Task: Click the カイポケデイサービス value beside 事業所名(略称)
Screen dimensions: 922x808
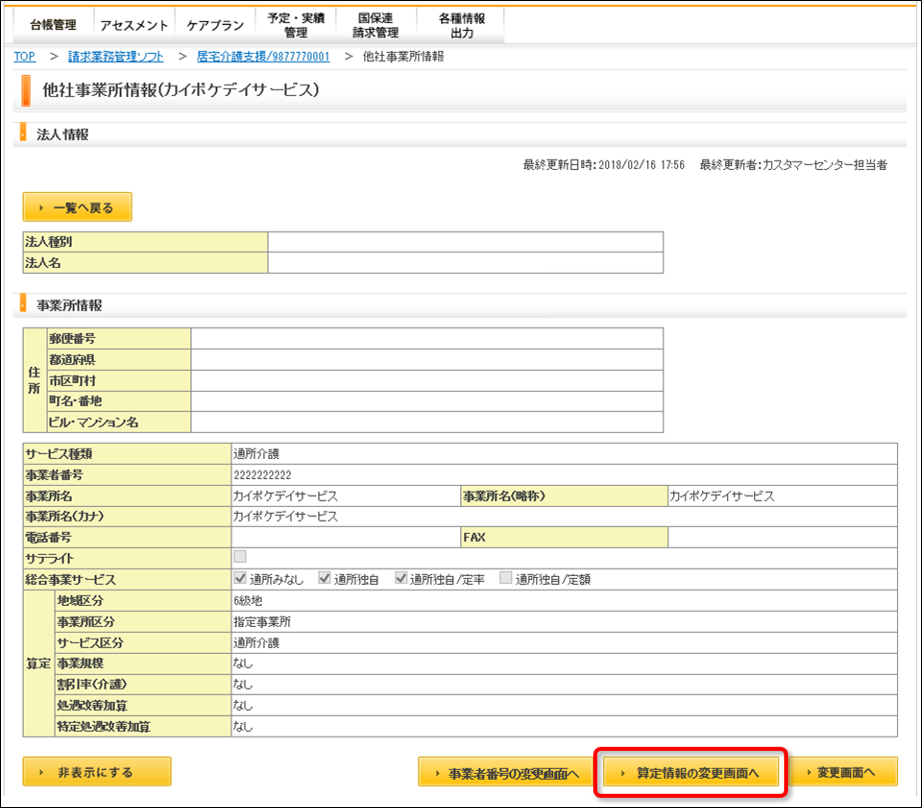Action: 722,496
